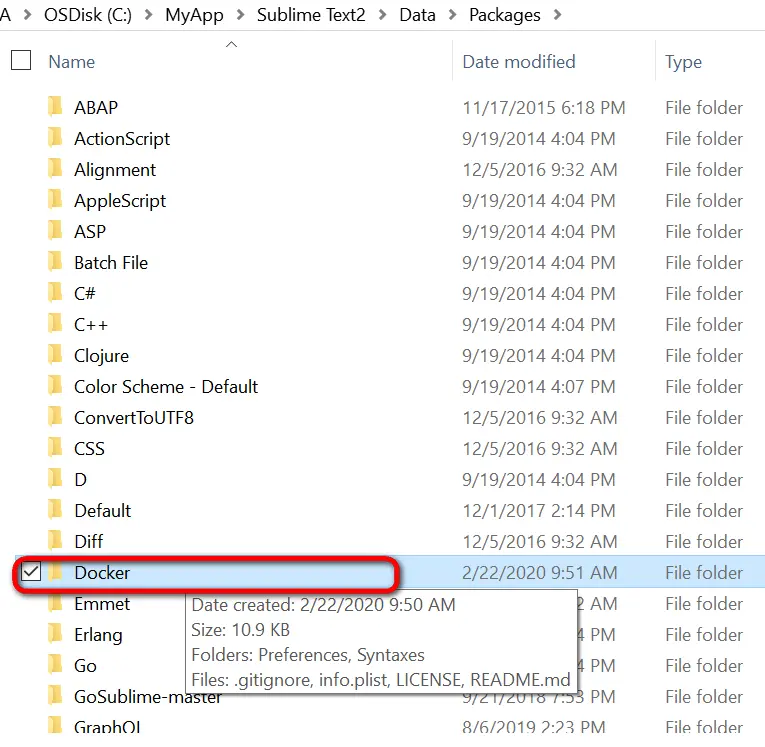The width and height of the screenshot is (765, 747).
Task: Select Color Scheme - Default folder name
Action: [x=166, y=386]
